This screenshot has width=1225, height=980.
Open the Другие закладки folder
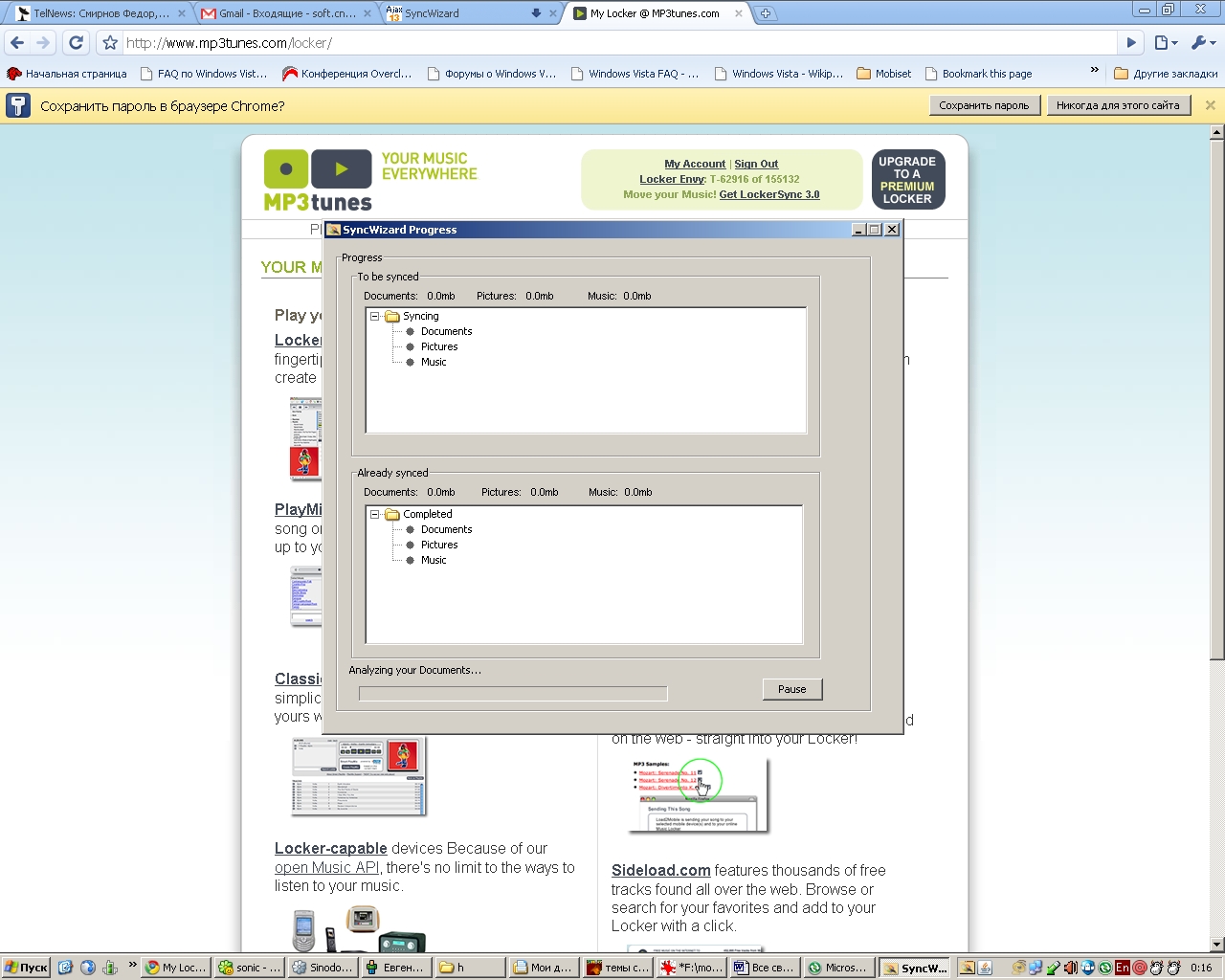1166,74
